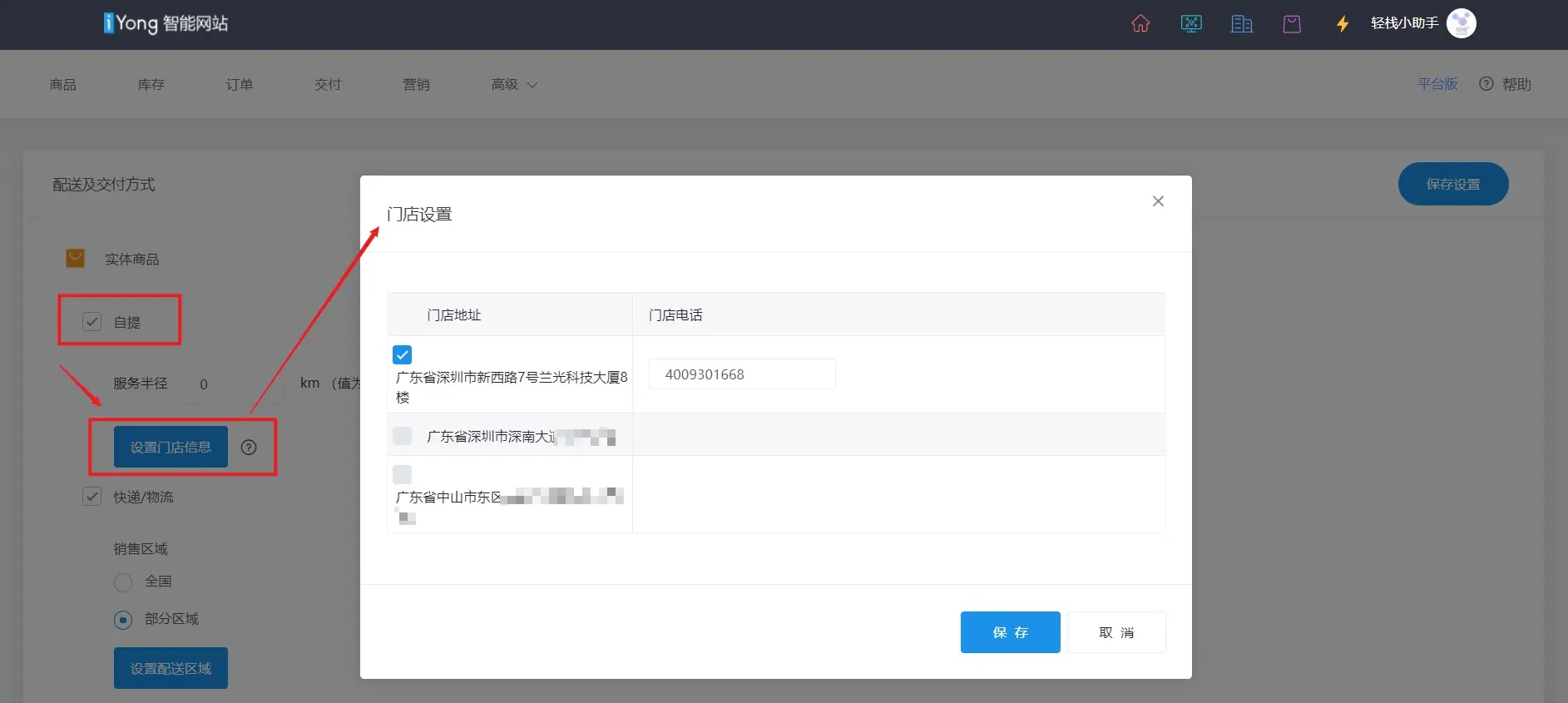Viewport: 1568px width, 703px height.
Task: Click the store phone number input field
Action: pyautogui.click(x=741, y=374)
